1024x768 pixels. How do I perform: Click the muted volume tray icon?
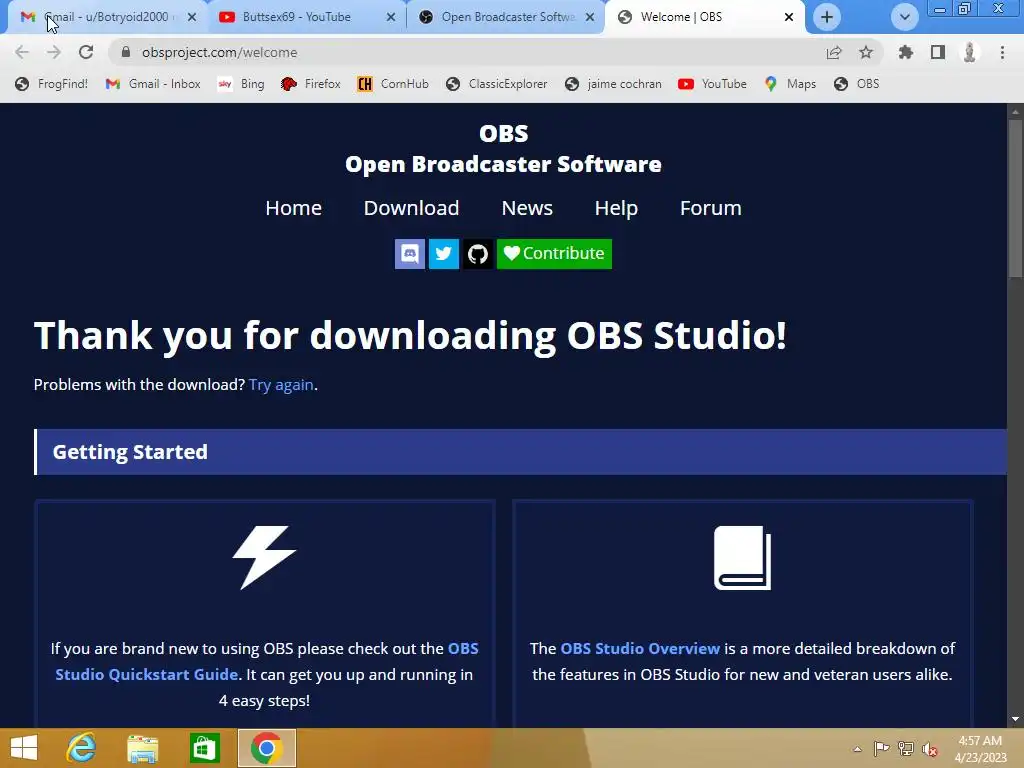click(x=930, y=749)
